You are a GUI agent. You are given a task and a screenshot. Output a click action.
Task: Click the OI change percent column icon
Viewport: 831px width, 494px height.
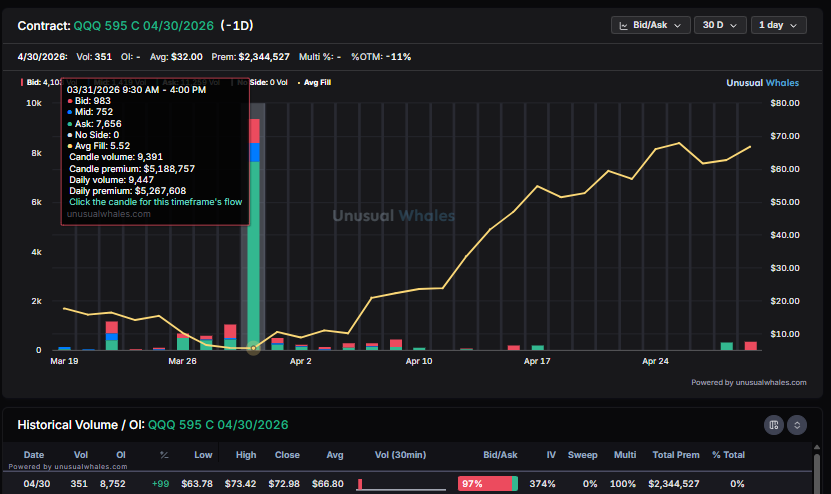(164, 455)
